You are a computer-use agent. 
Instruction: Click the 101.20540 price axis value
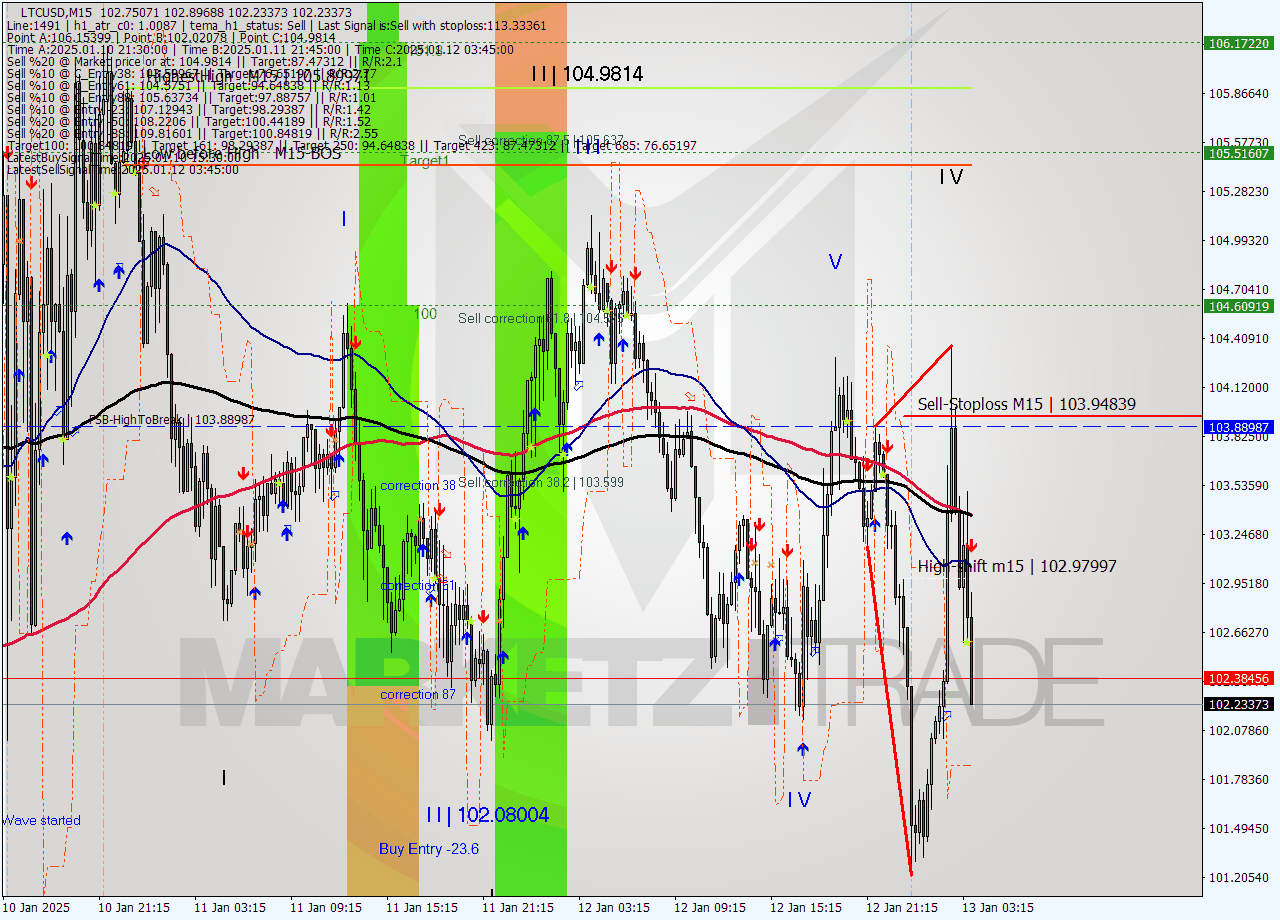pyautogui.click(x=1239, y=877)
